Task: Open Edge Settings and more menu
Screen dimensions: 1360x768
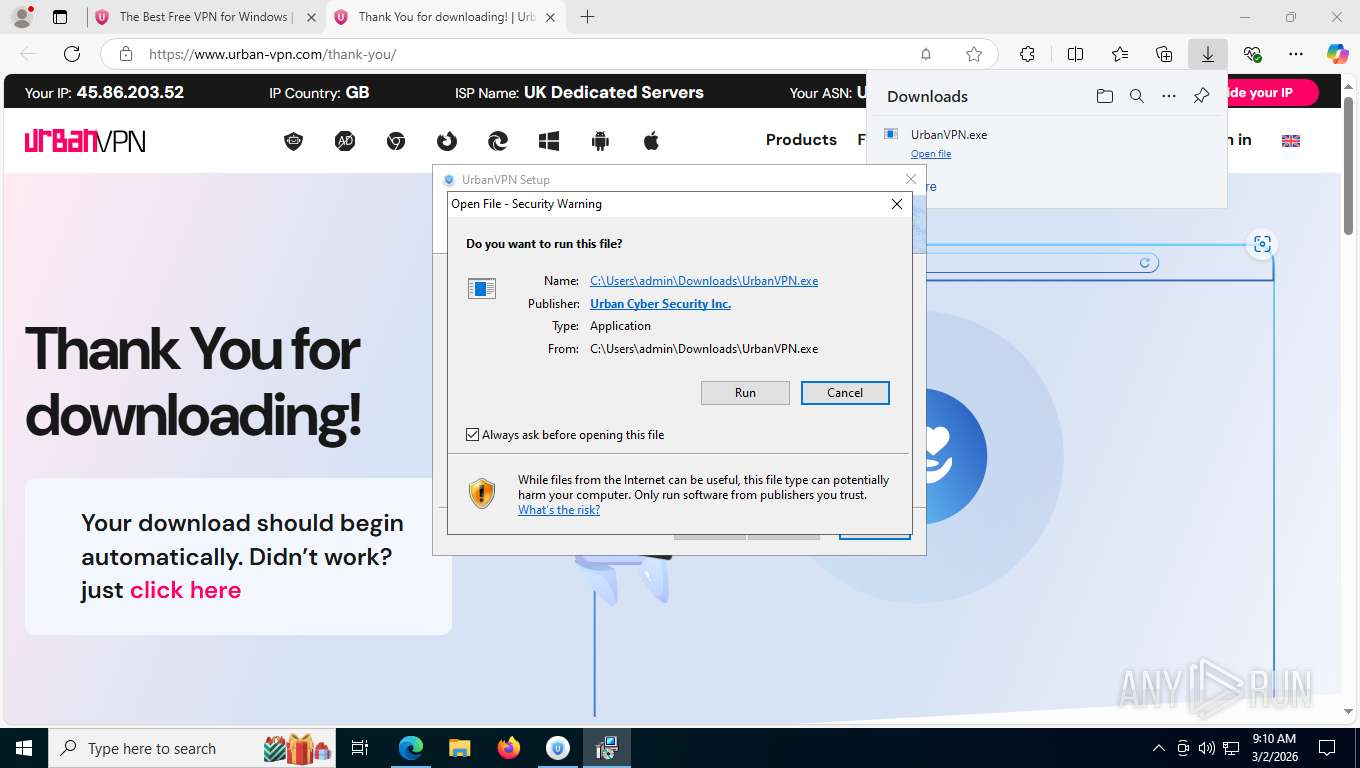Action: [x=1296, y=54]
